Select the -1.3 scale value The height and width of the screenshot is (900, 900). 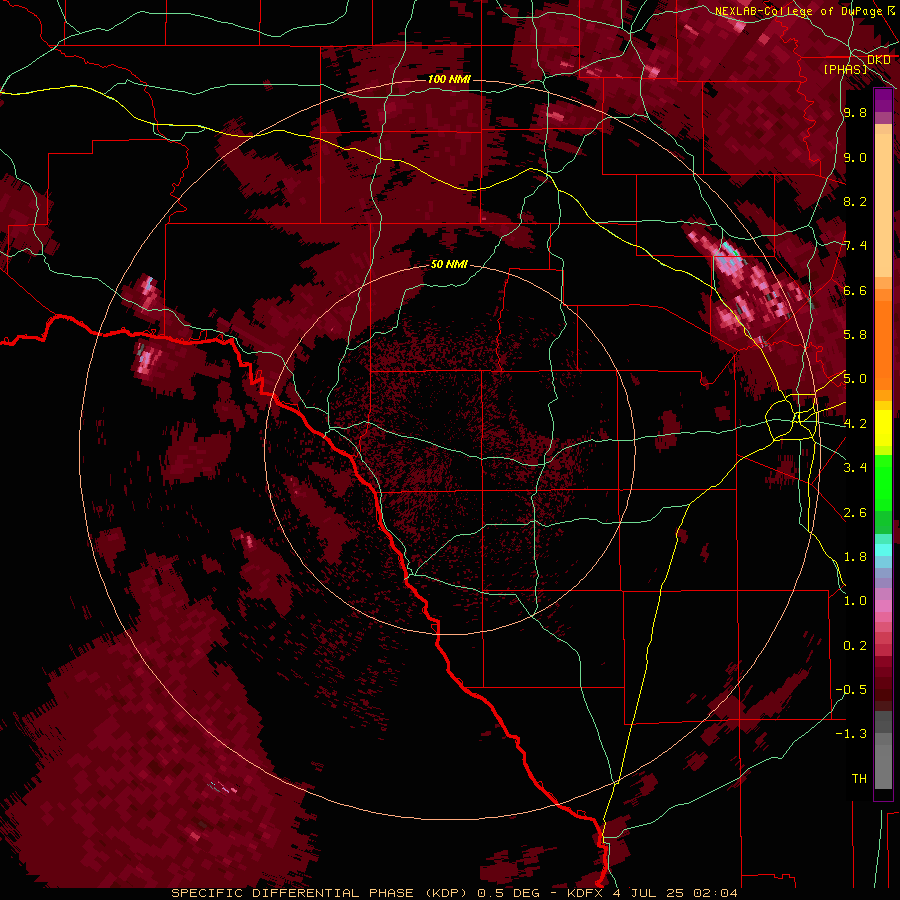pyautogui.click(x=851, y=734)
